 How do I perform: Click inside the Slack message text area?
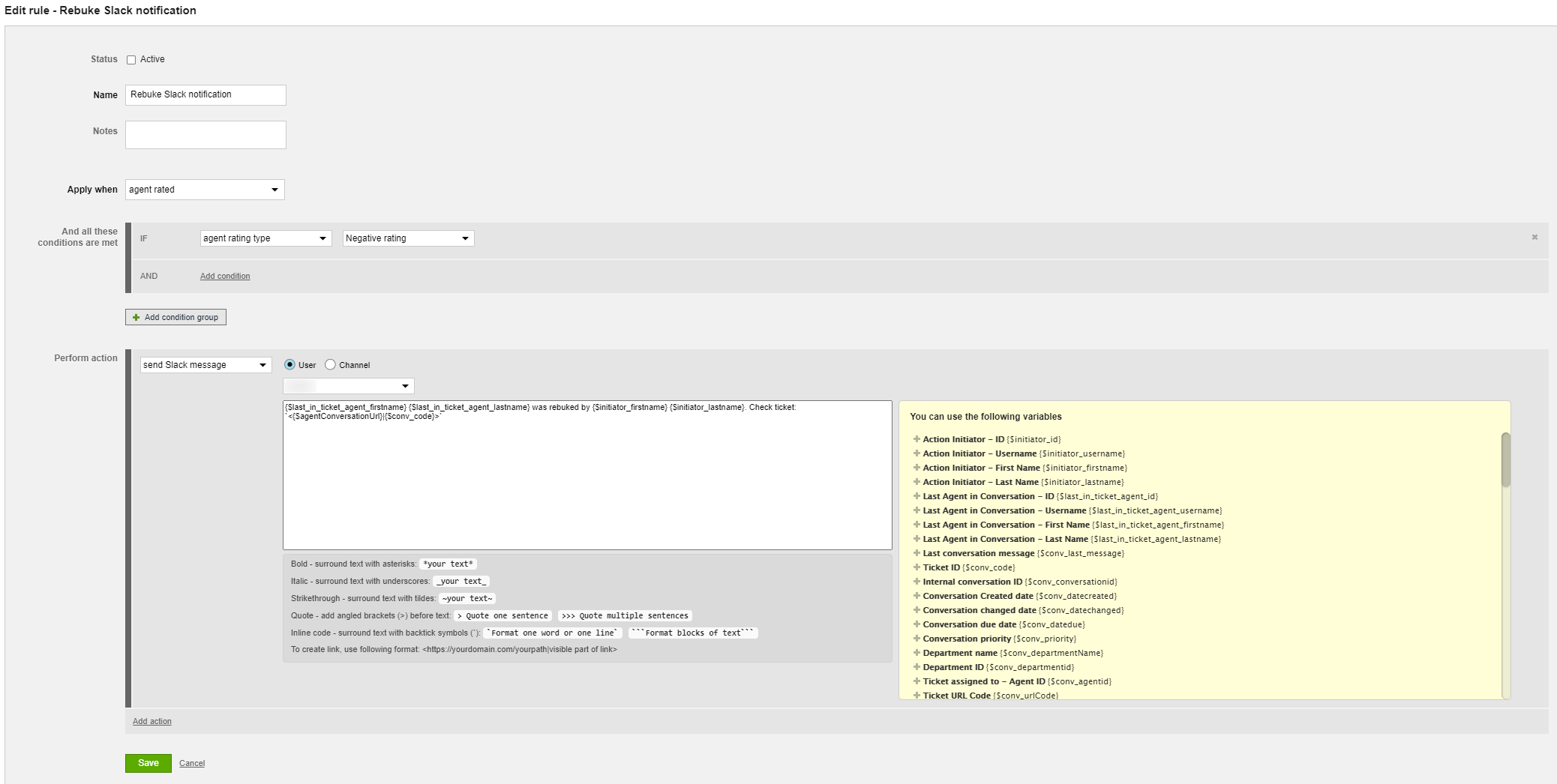coord(587,475)
